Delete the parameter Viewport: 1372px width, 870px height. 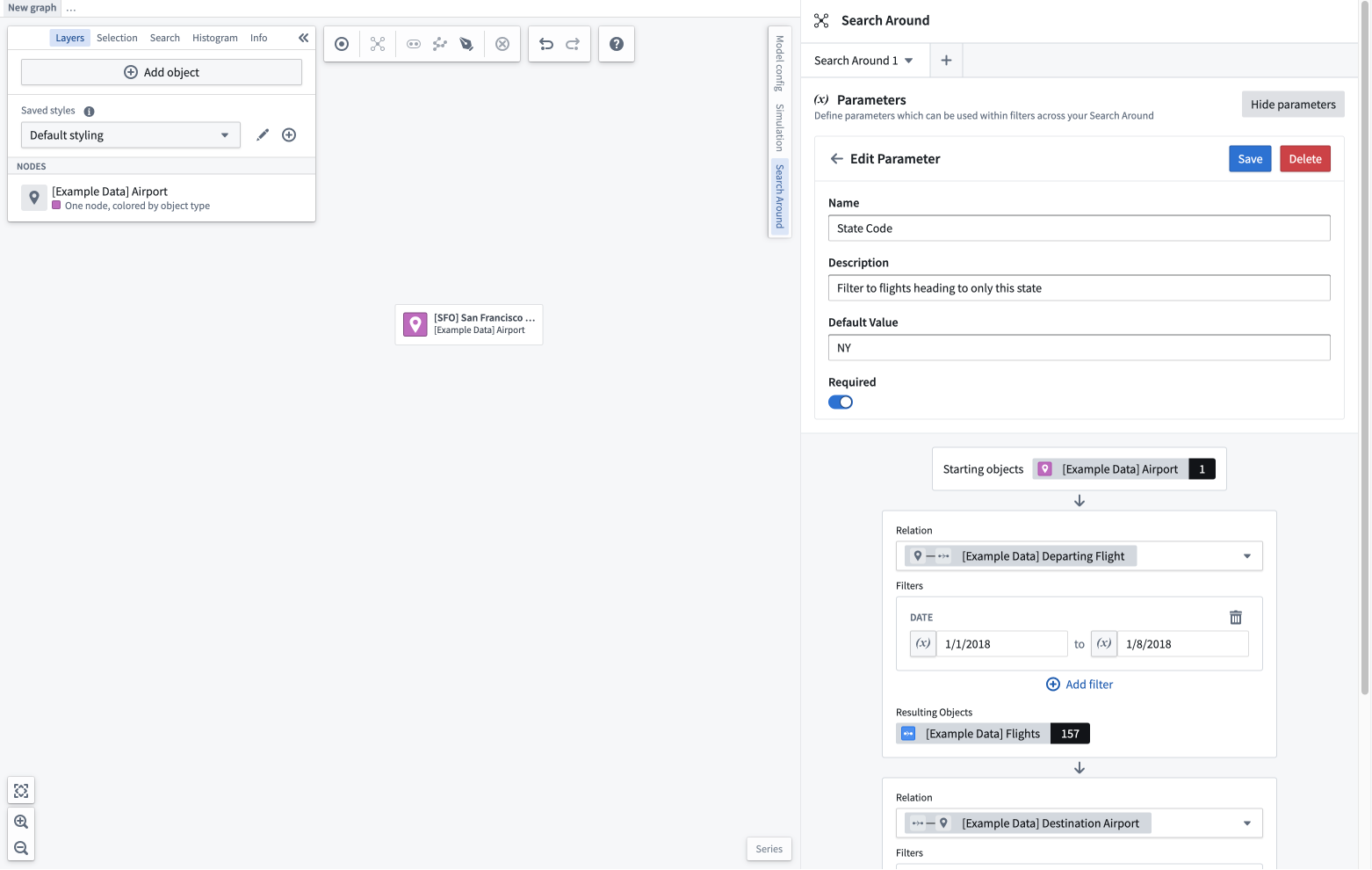click(x=1305, y=159)
